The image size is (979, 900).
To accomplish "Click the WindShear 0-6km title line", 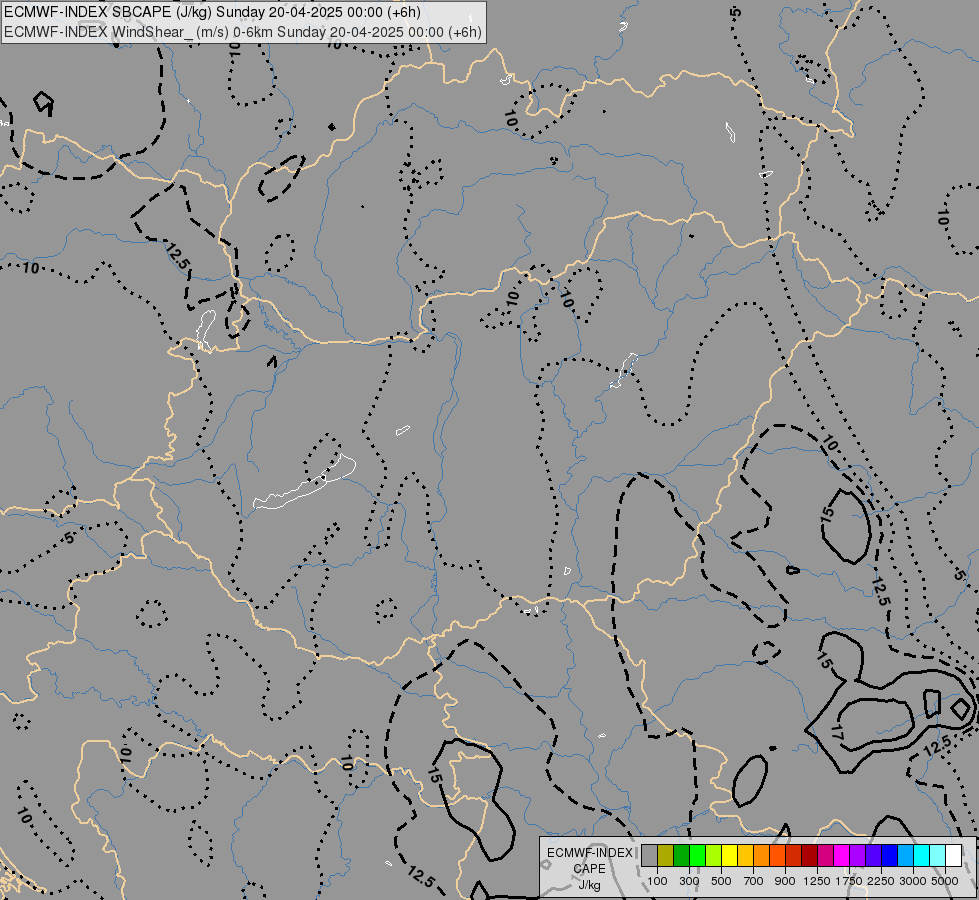I will pos(243,32).
